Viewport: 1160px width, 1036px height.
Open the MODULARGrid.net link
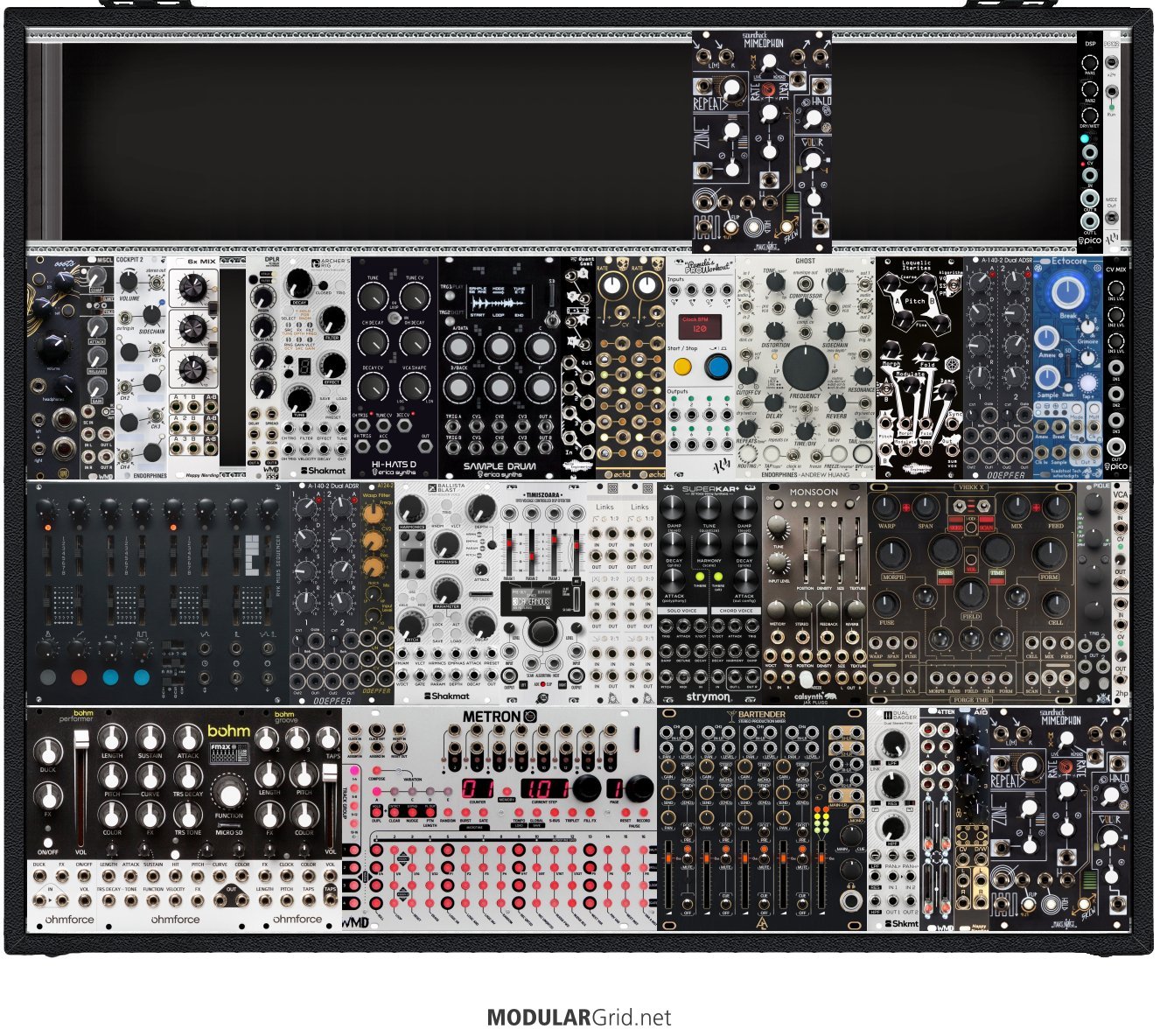[579, 1018]
